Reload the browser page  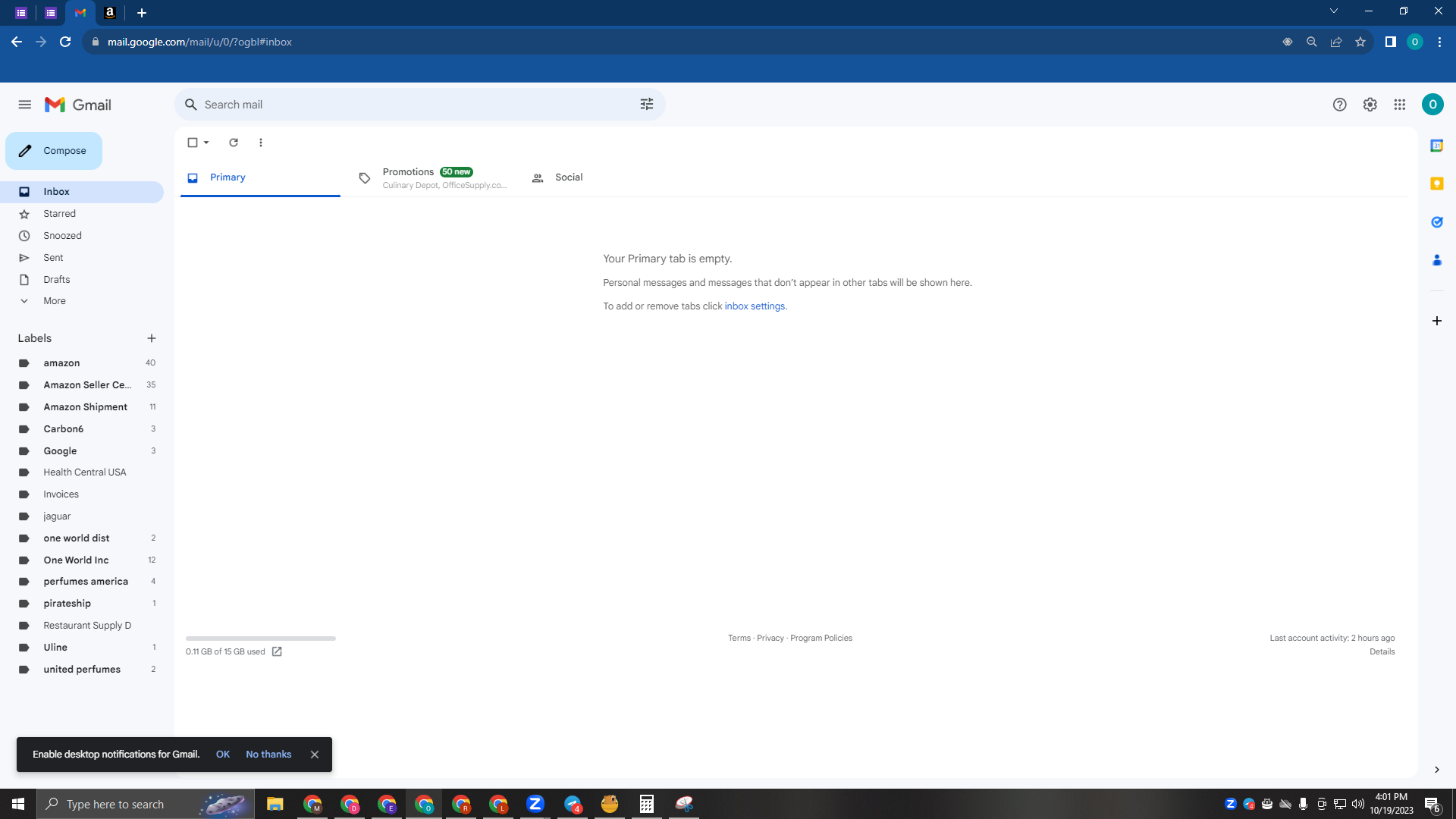(65, 42)
